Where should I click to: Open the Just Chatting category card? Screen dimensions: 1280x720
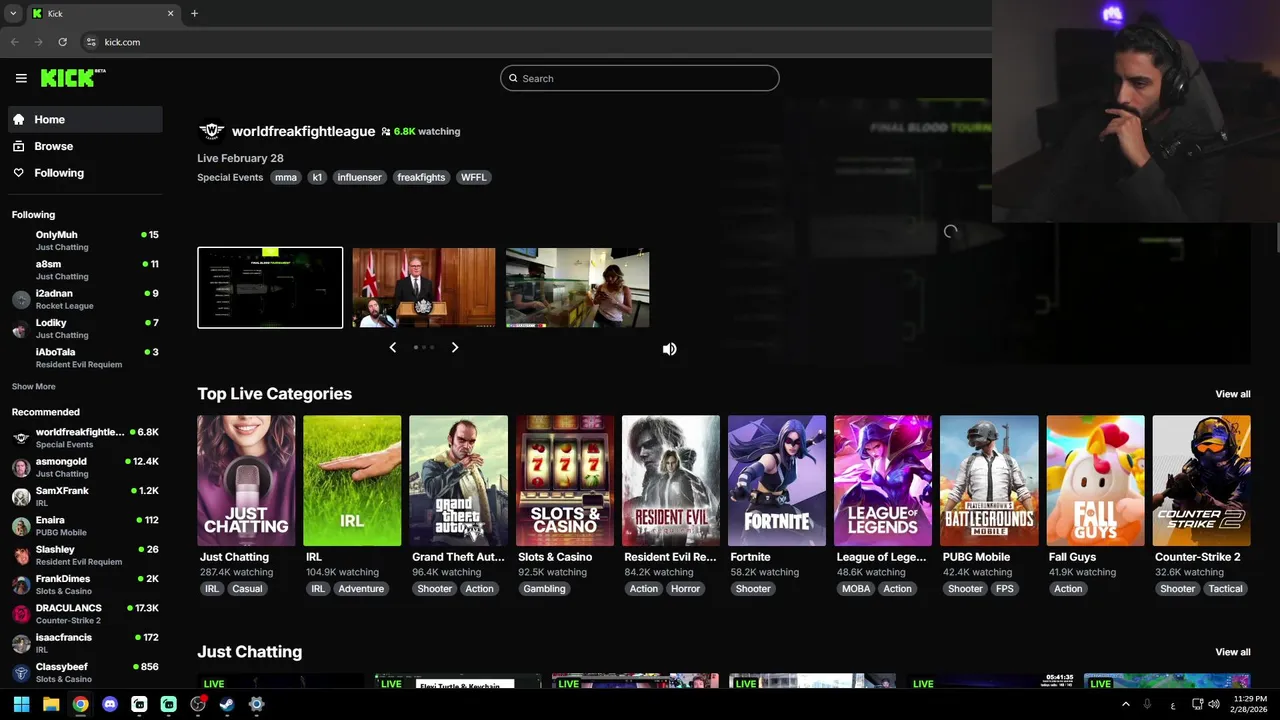pos(246,480)
